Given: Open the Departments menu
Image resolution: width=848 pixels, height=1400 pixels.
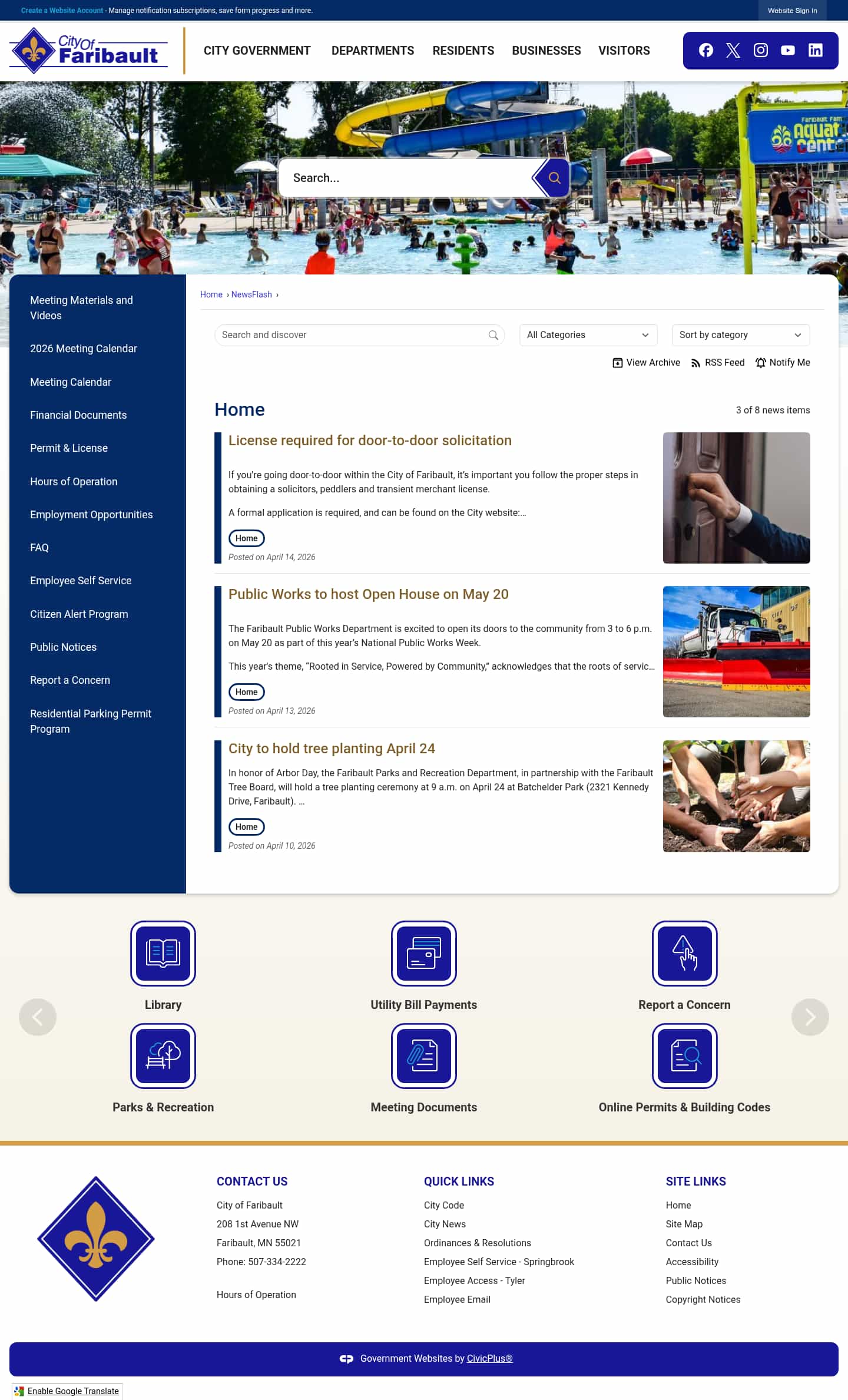Looking at the screenshot, I should coord(373,51).
